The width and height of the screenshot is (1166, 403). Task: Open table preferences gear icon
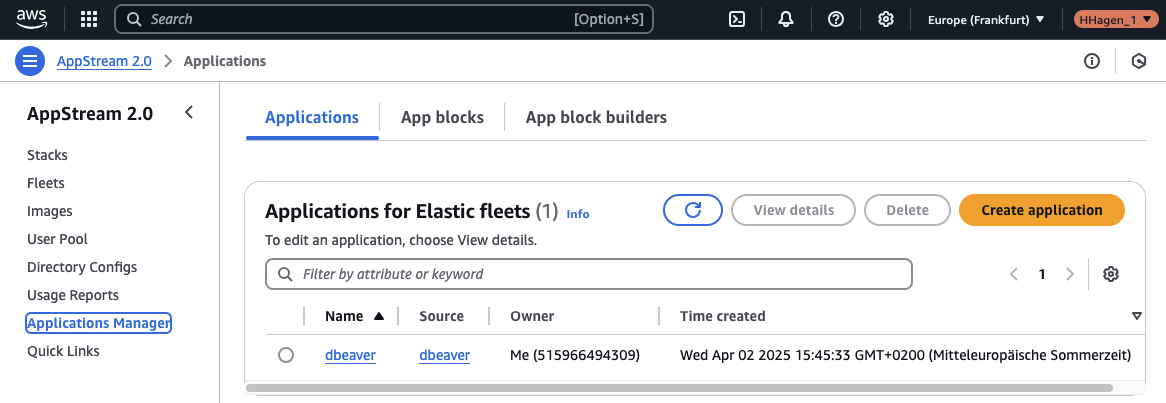click(x=1111, y=274)
